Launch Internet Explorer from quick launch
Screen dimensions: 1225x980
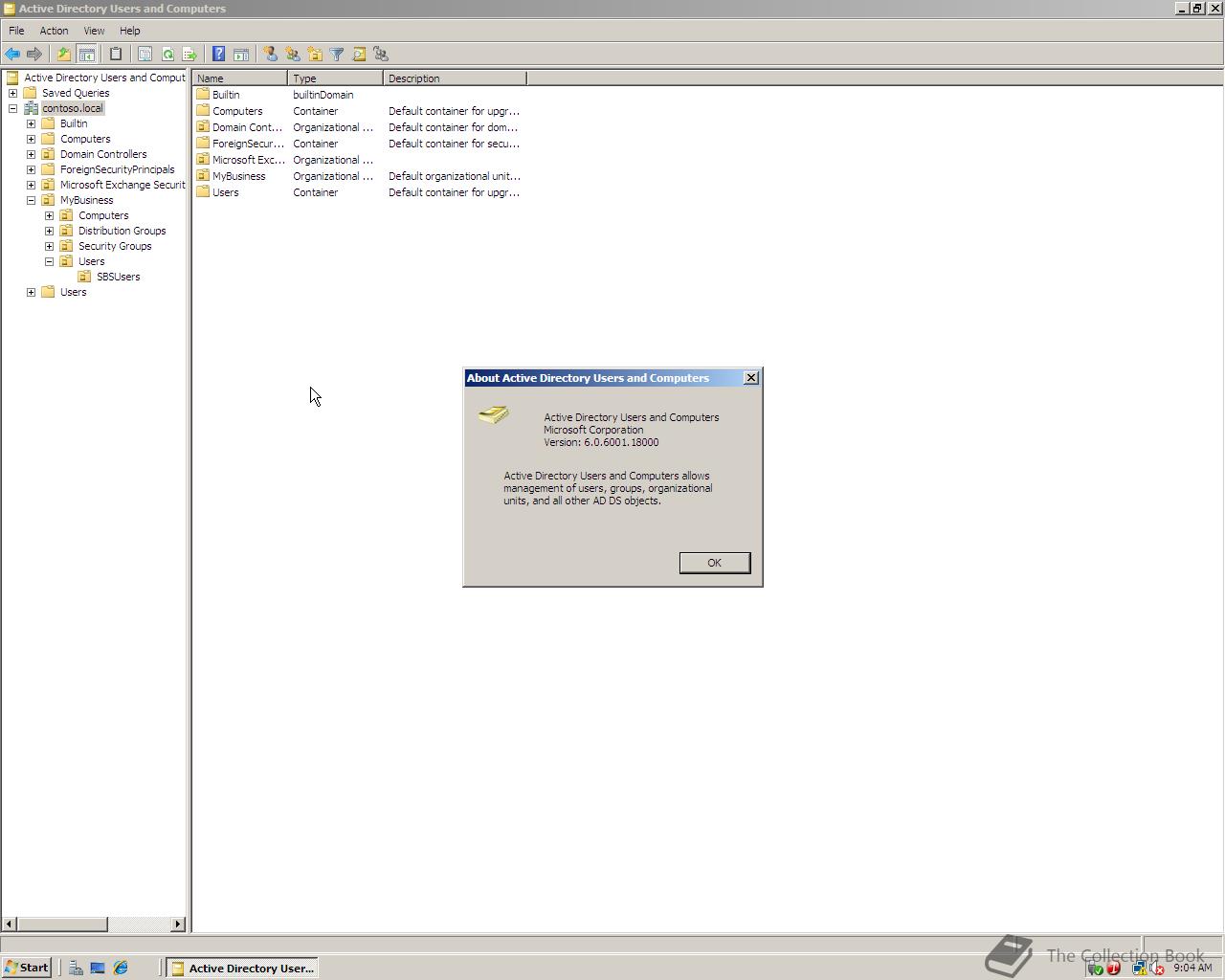pos(121,969)
